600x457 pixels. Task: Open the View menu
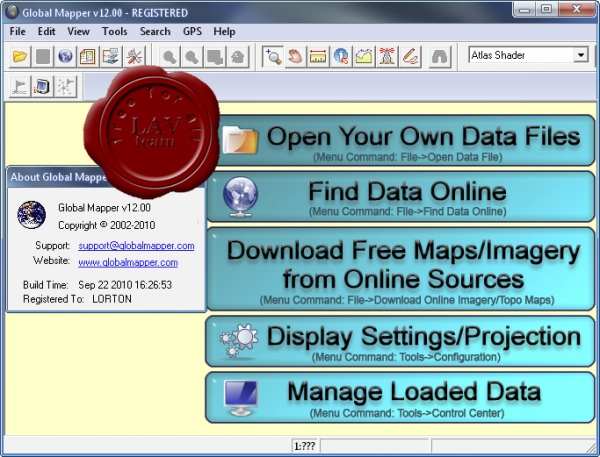[x=78, y=31]
